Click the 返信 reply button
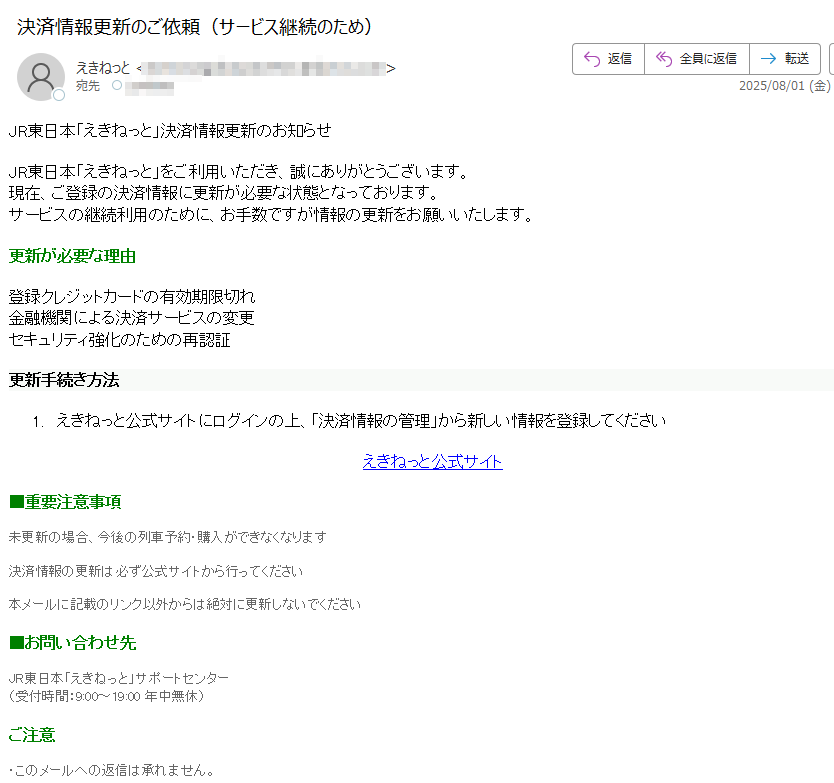 [608, 59]
